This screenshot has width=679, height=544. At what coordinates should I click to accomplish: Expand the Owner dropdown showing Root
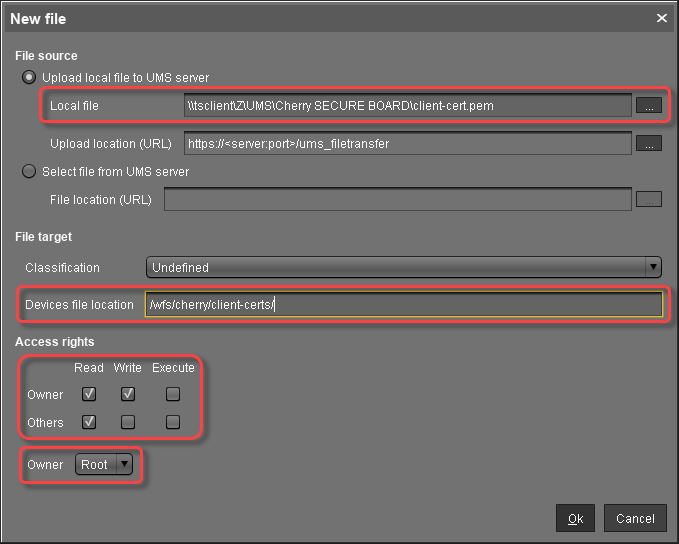[104, 464]
